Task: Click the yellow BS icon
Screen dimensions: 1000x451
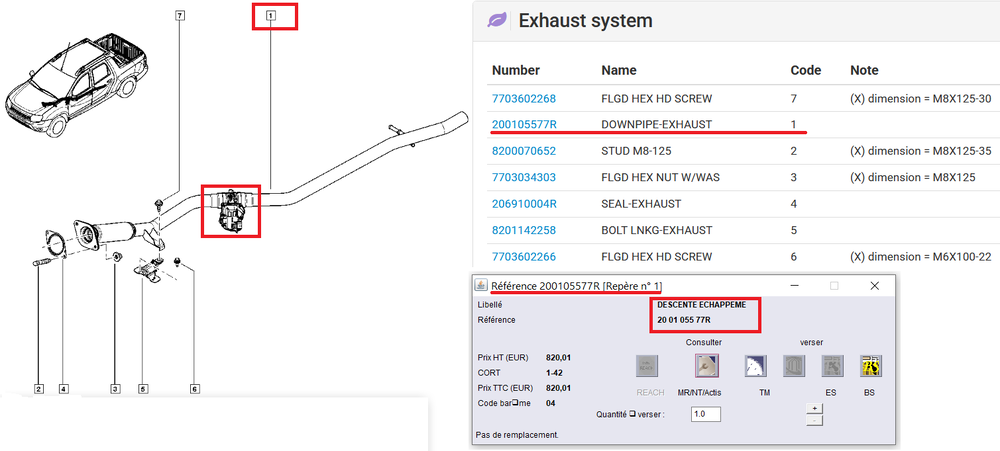Action: (x=870, y=367)
